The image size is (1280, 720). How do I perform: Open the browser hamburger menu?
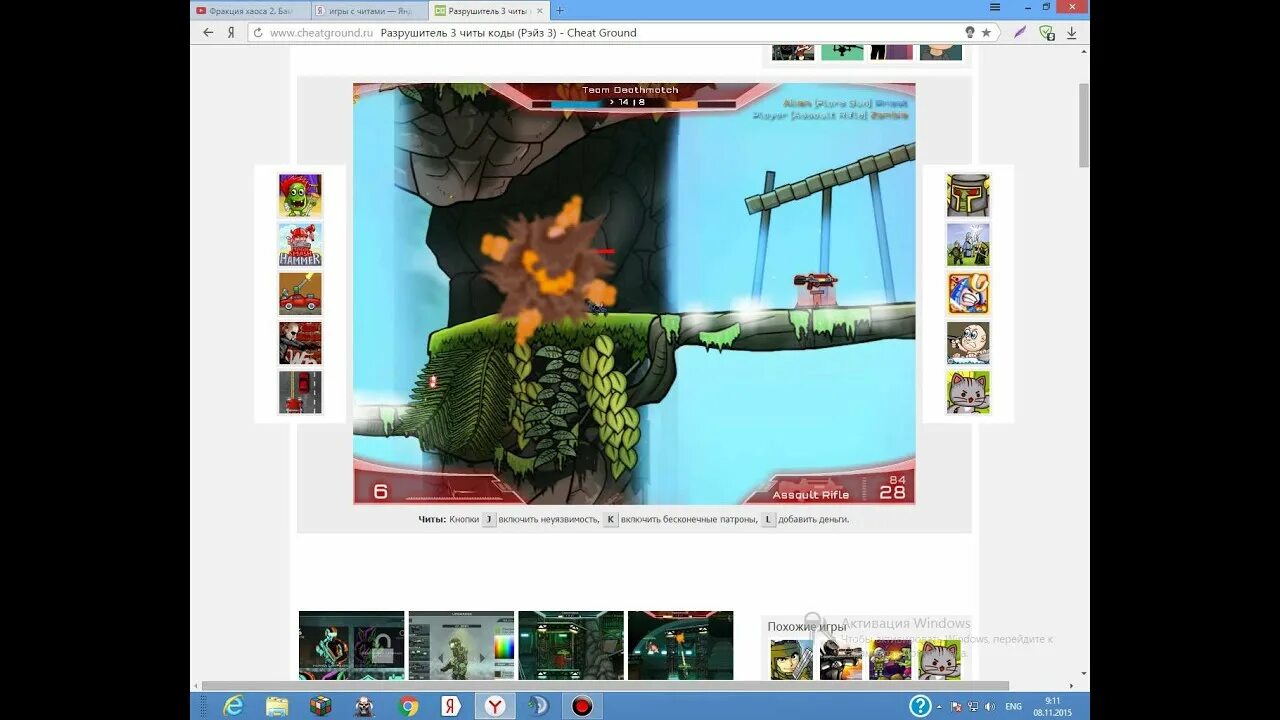pyautogui.click(x=995, y=7)
